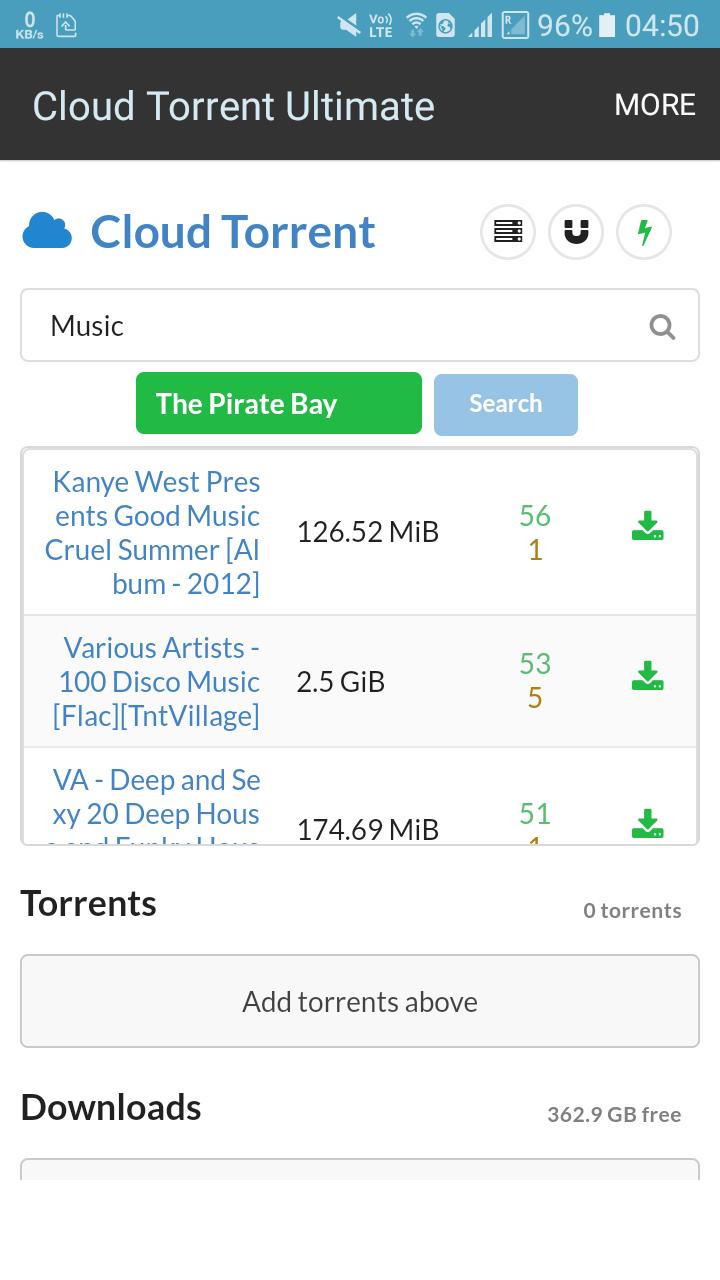Image resolution: width=720 pixels, height=1280 pixels.
Task: Click the blue Search button
Action: click(x=506, y=404)
